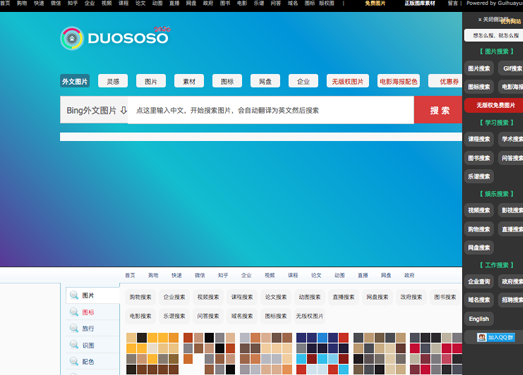Click magnifier icon beside red 图标 entry
Viewport: 523px width, 375px height.
click(74, 312)
